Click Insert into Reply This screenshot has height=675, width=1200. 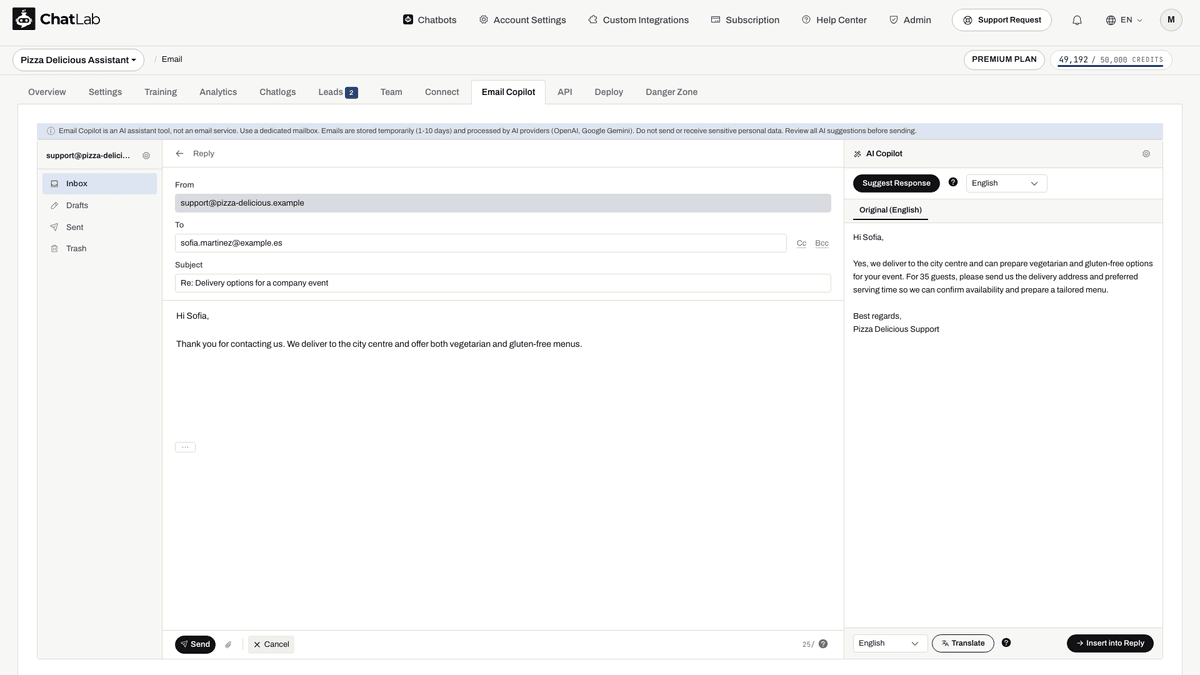pyautogui.click(x=1110, y=643)
